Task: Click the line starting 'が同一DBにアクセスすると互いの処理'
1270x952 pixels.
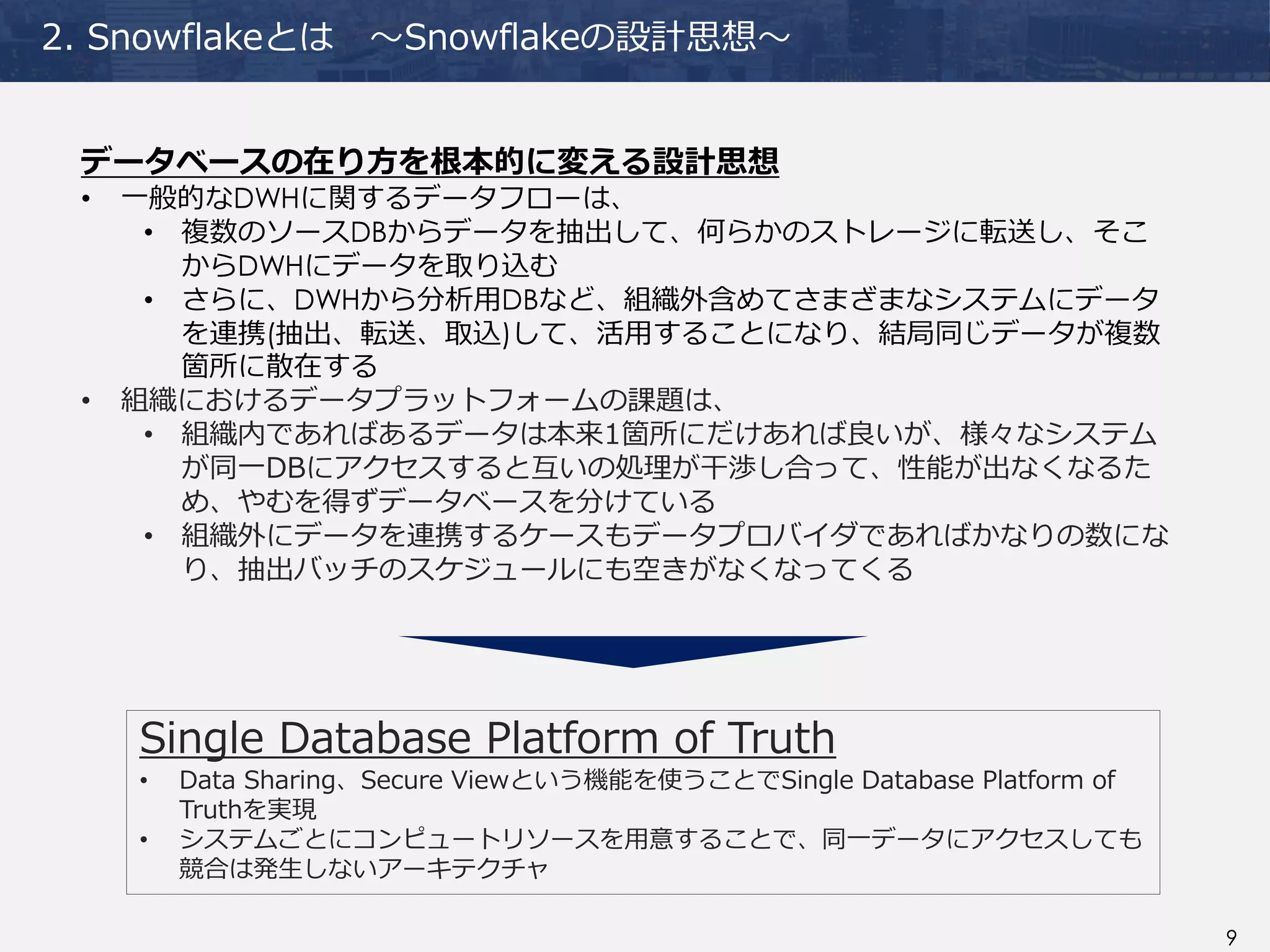Action: point(666,467)
